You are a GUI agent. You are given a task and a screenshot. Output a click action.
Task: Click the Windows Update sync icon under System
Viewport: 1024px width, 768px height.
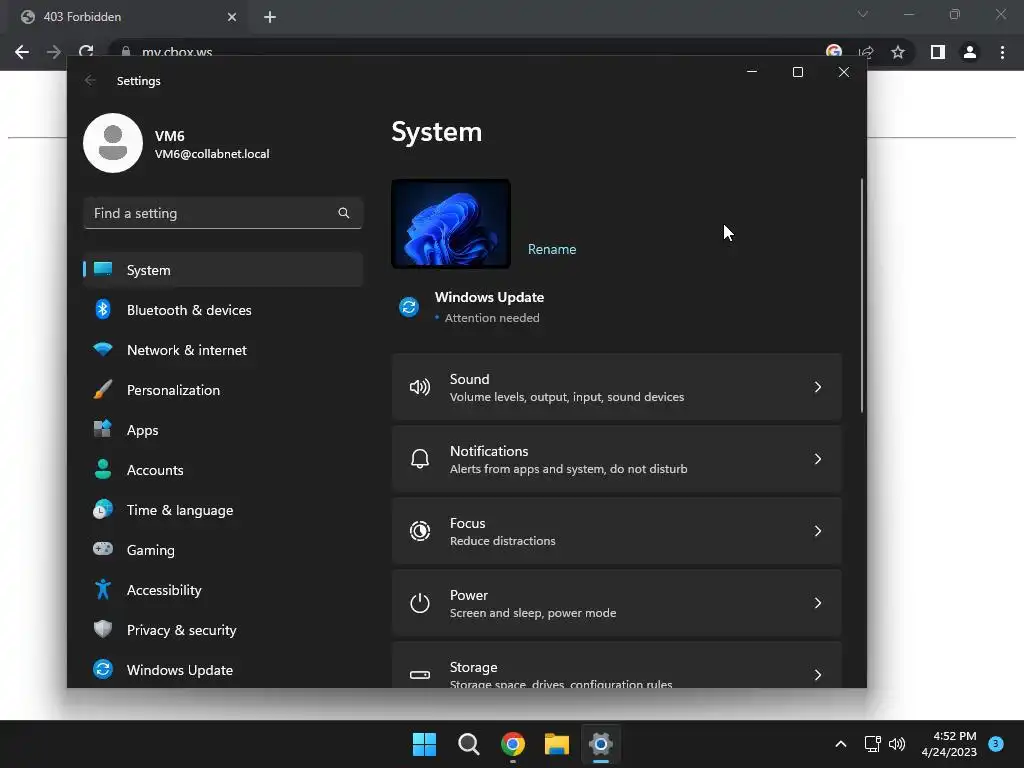(409, 307)
